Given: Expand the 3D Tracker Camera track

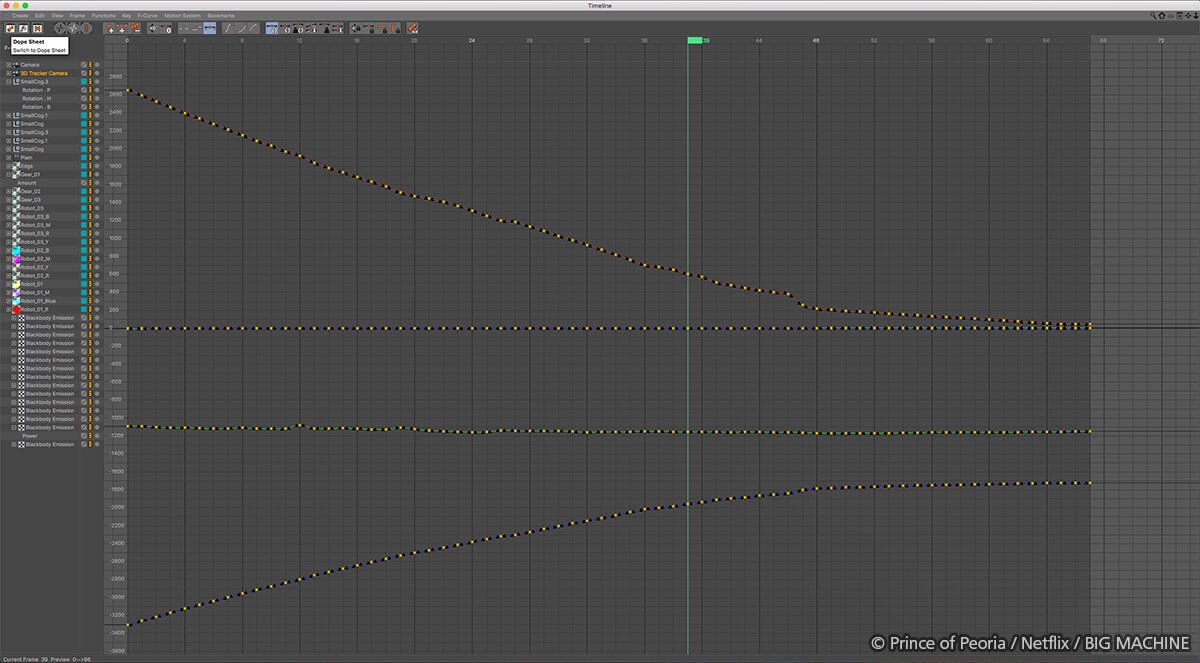Looking at the screenshot, I should (x=8, y=73).
